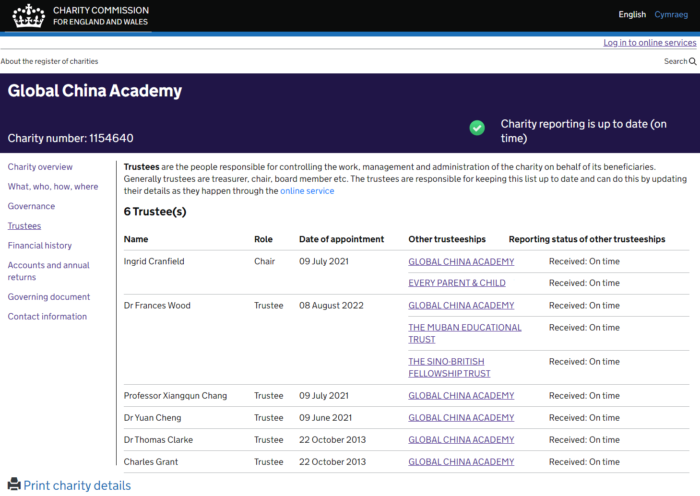This screenshot has width=700, height=496.
Task: Go to Charity overview section
Action: point(40,167)
